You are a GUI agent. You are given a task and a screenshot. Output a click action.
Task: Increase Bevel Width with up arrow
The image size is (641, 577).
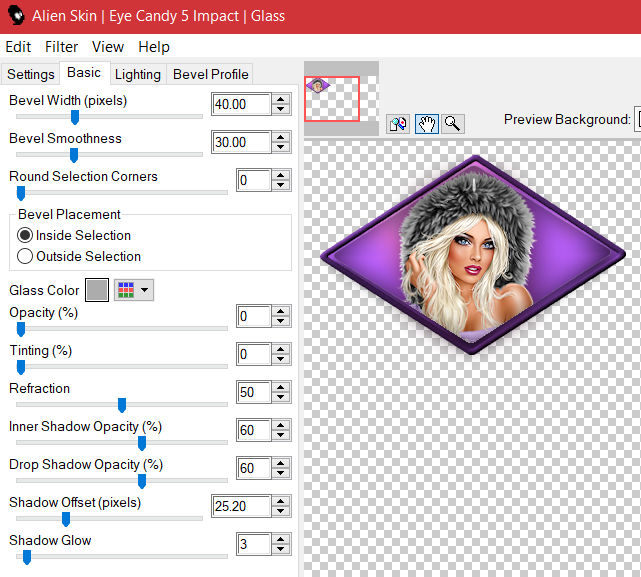point(281,99)
